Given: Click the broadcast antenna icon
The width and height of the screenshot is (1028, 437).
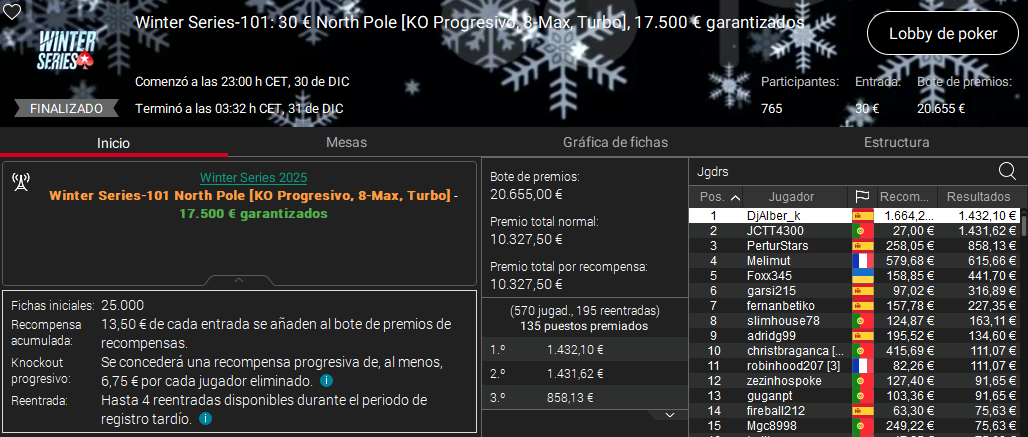Looking at the screenshot, I should tap(21, 182).
